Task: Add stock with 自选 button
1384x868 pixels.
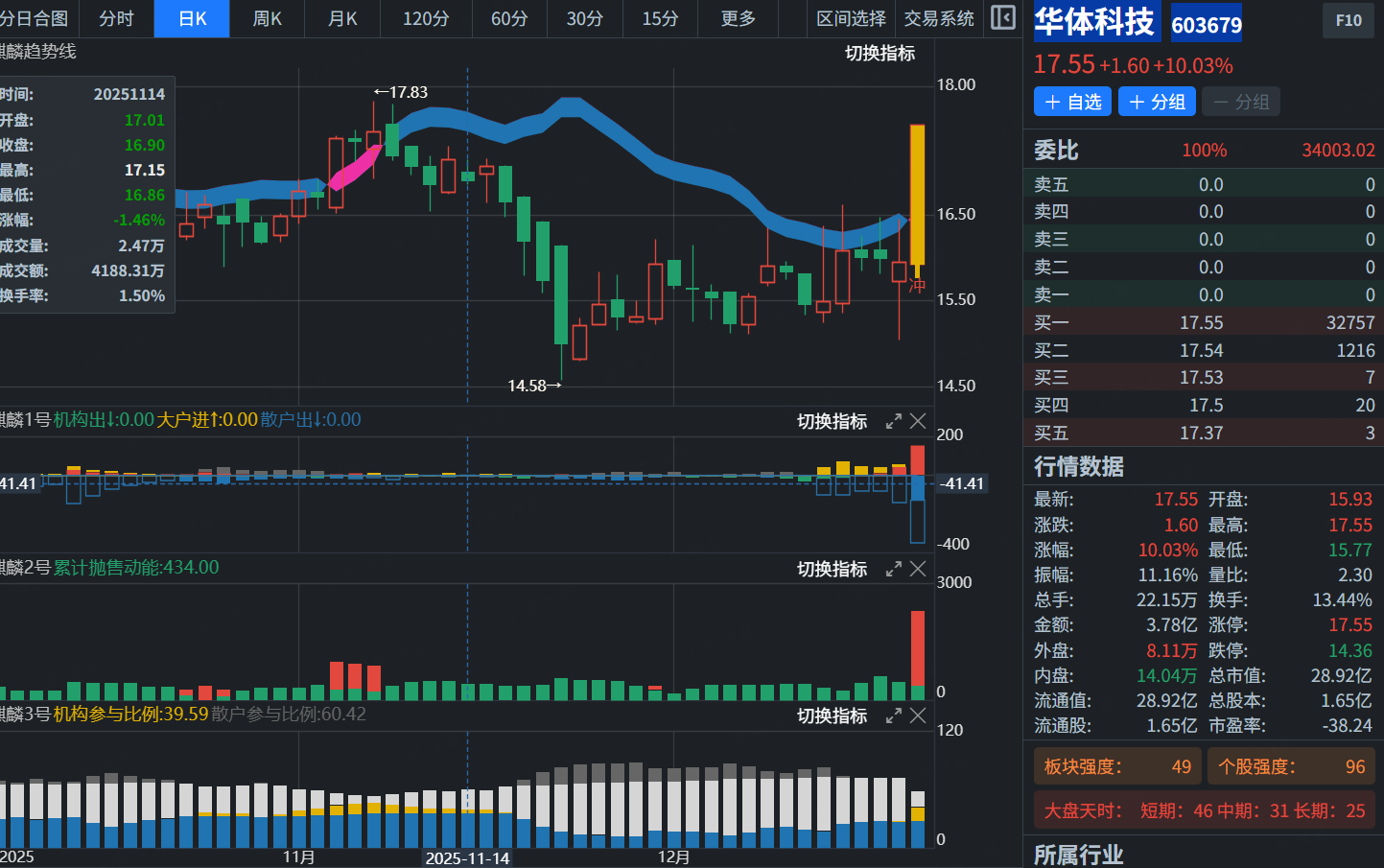Action: 1072,102
